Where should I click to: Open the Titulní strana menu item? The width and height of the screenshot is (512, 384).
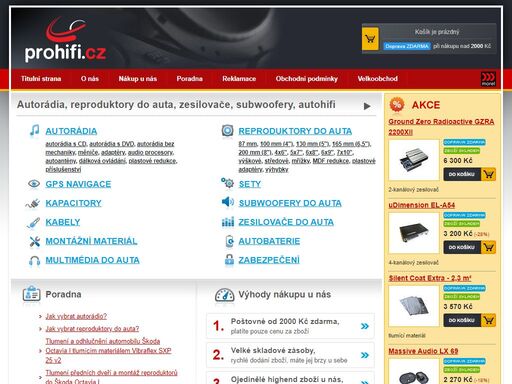tap(41, 79)
